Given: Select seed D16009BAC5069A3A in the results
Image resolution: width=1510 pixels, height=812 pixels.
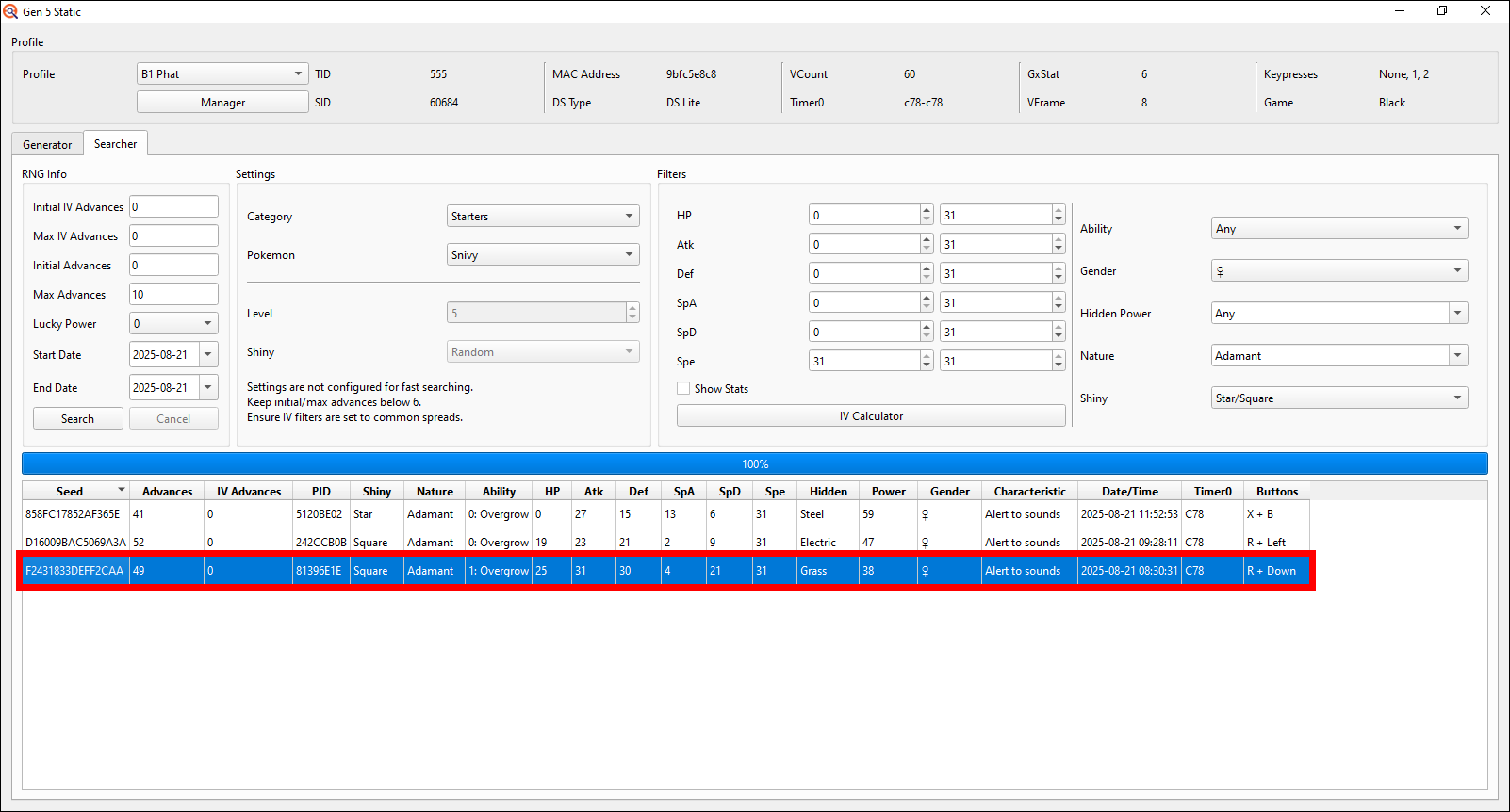Looking at the screenshot, I should pyautogui.click(x=75, y=543).
